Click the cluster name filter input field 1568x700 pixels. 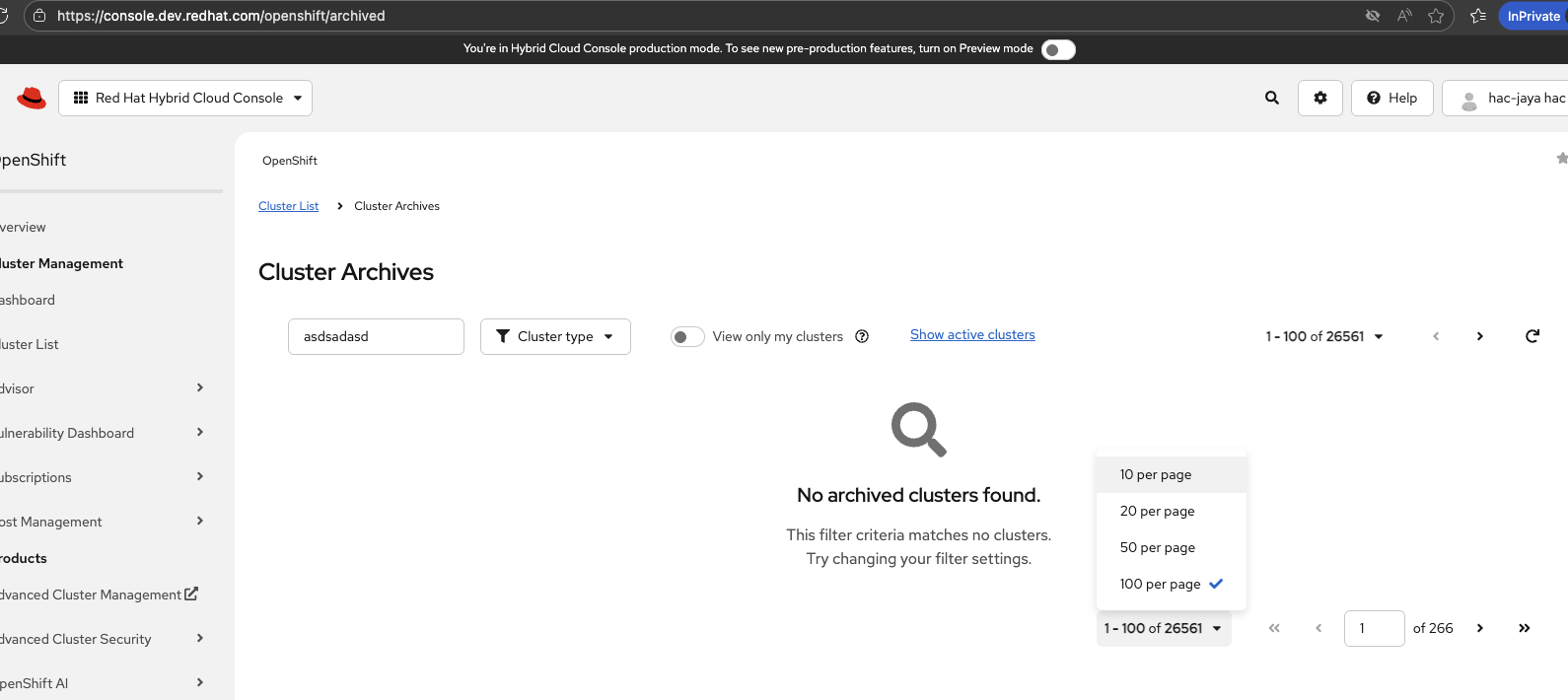click(376, 336)
